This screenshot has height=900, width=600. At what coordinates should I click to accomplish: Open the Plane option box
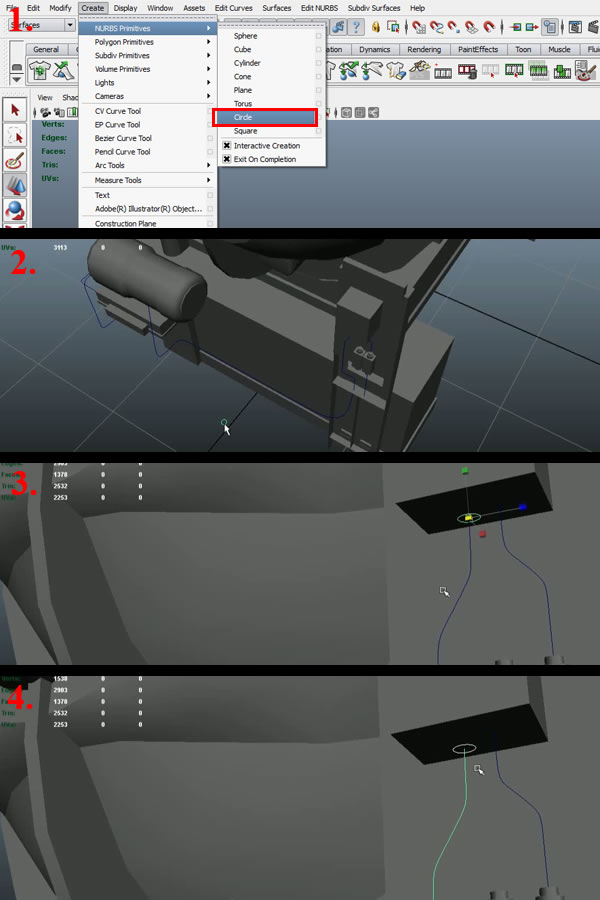[x=319, y=90]
